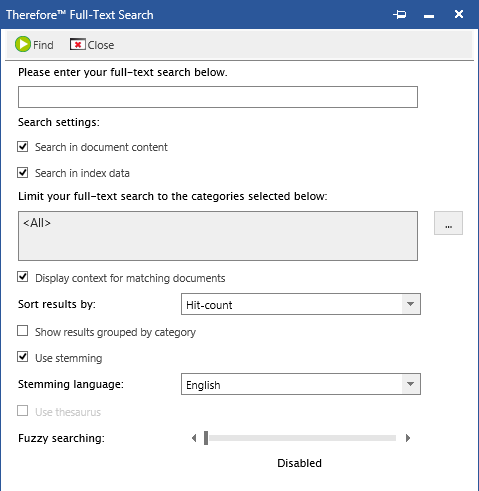Enable Show results grouped by category

click(23, 331)
